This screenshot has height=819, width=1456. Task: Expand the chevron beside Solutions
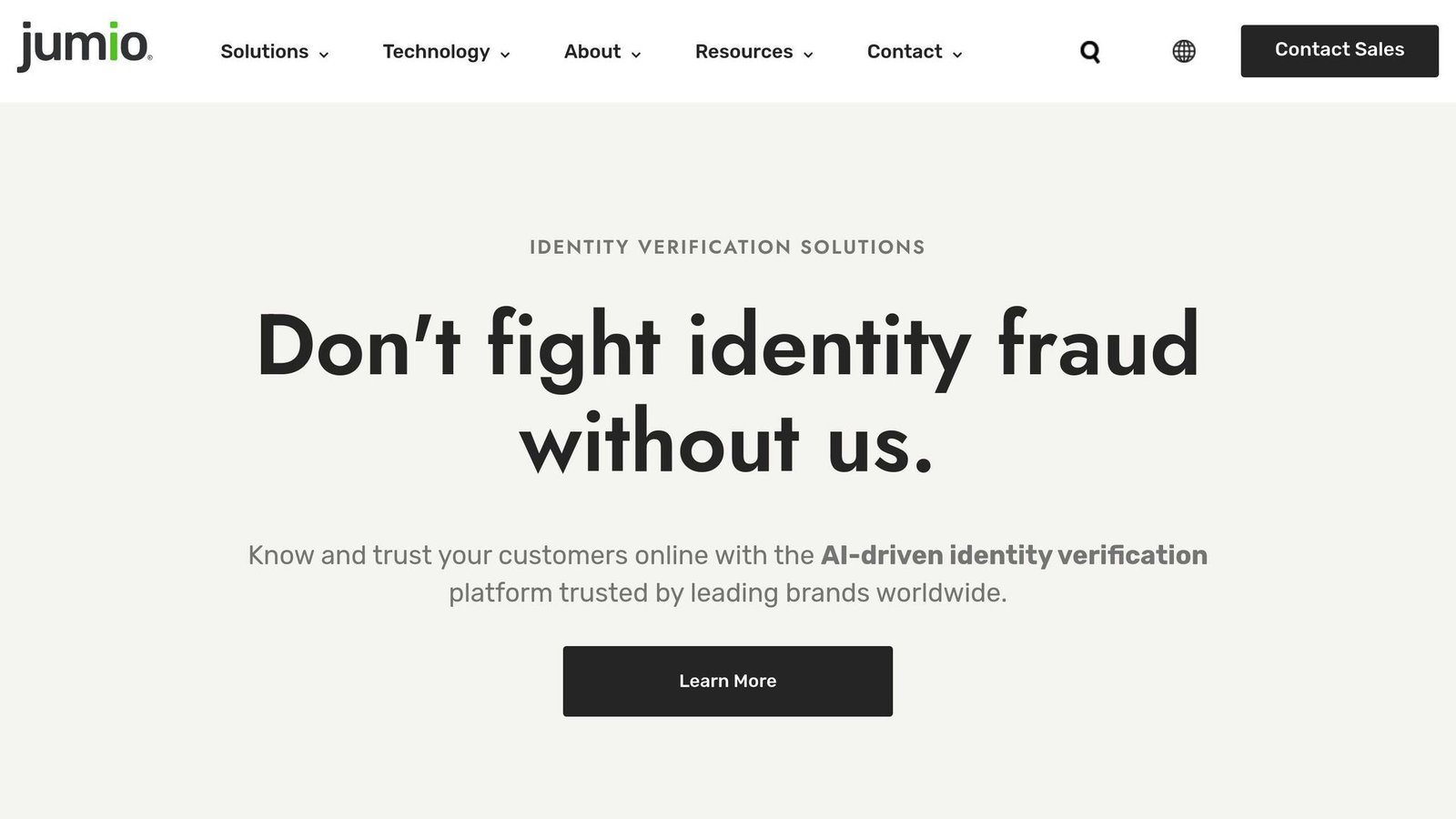point(323,55)
